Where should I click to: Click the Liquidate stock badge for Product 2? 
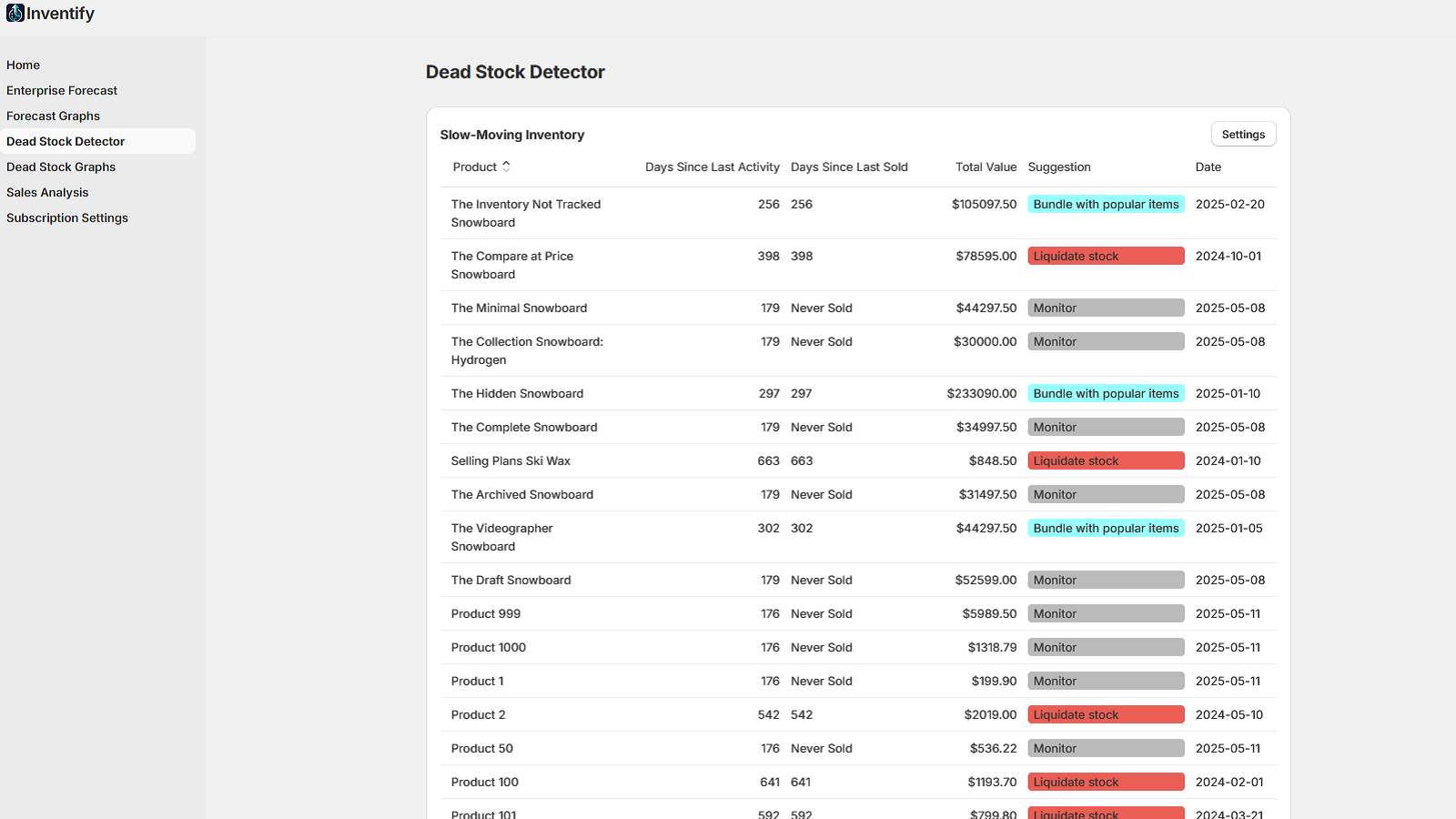point(1106,714)
